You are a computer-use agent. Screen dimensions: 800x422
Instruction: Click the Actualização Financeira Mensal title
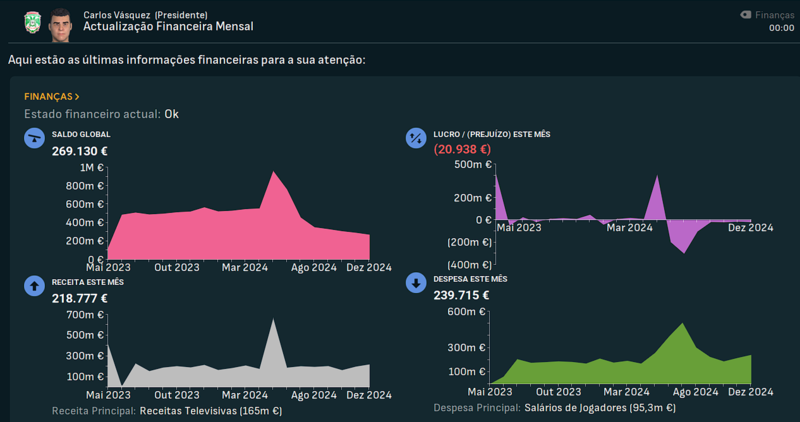[x=168, y=27]
